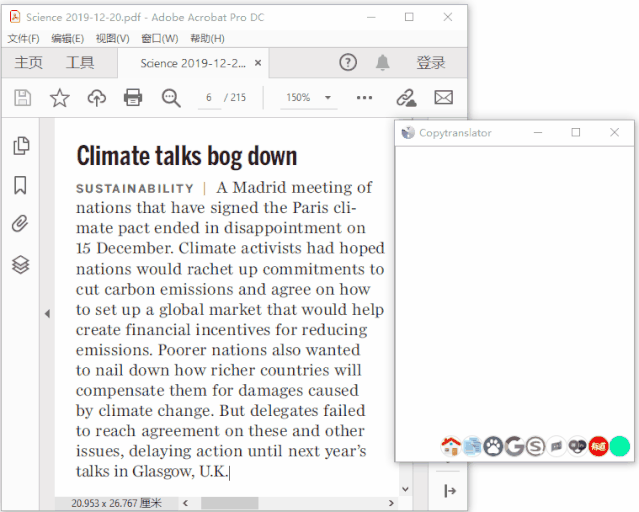Select Sogou S engine in Copytranslator
This screenshot has width=639, height=512.
tap(535, 446)
